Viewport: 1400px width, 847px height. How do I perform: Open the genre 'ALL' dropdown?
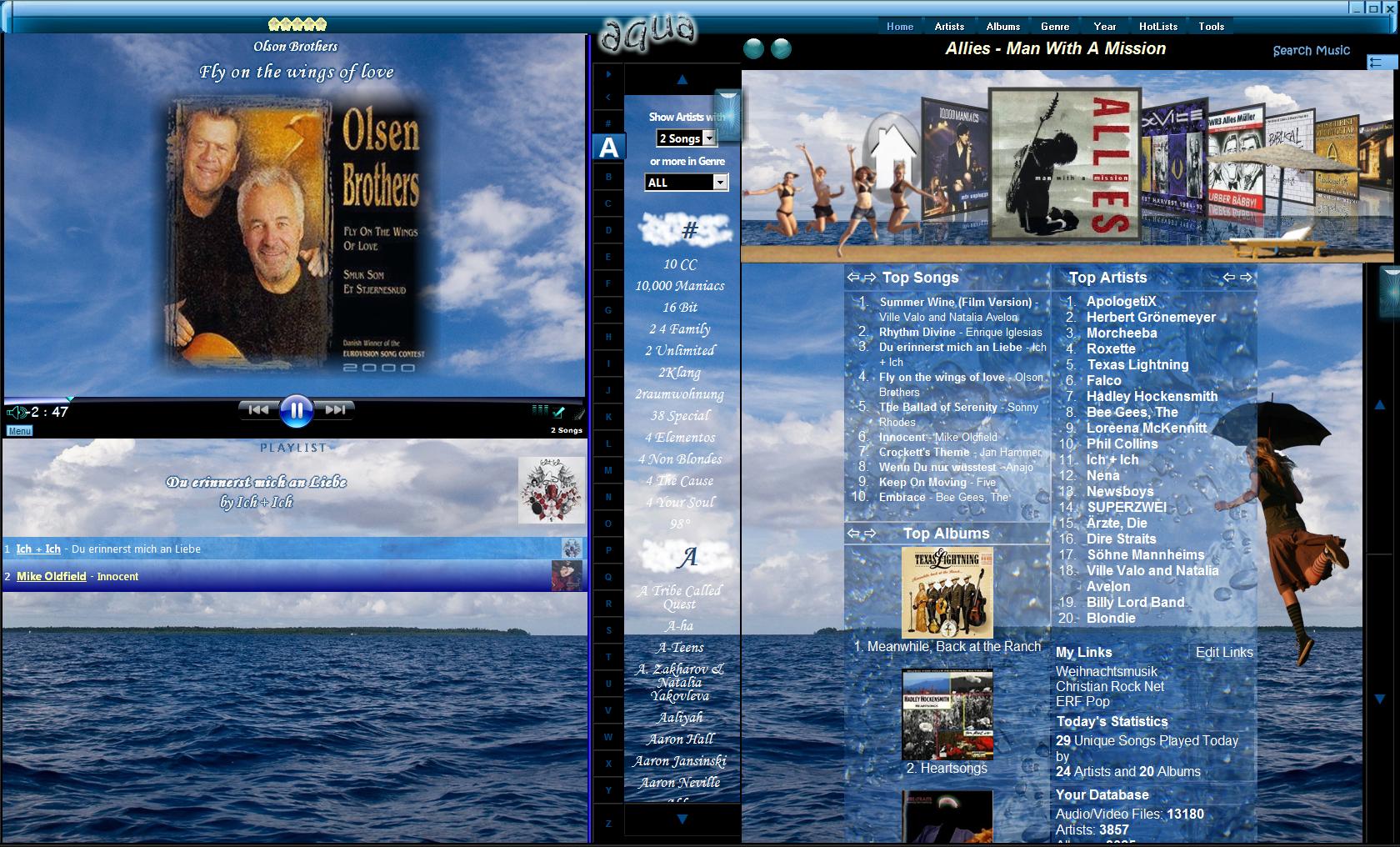tap(687, 183)
